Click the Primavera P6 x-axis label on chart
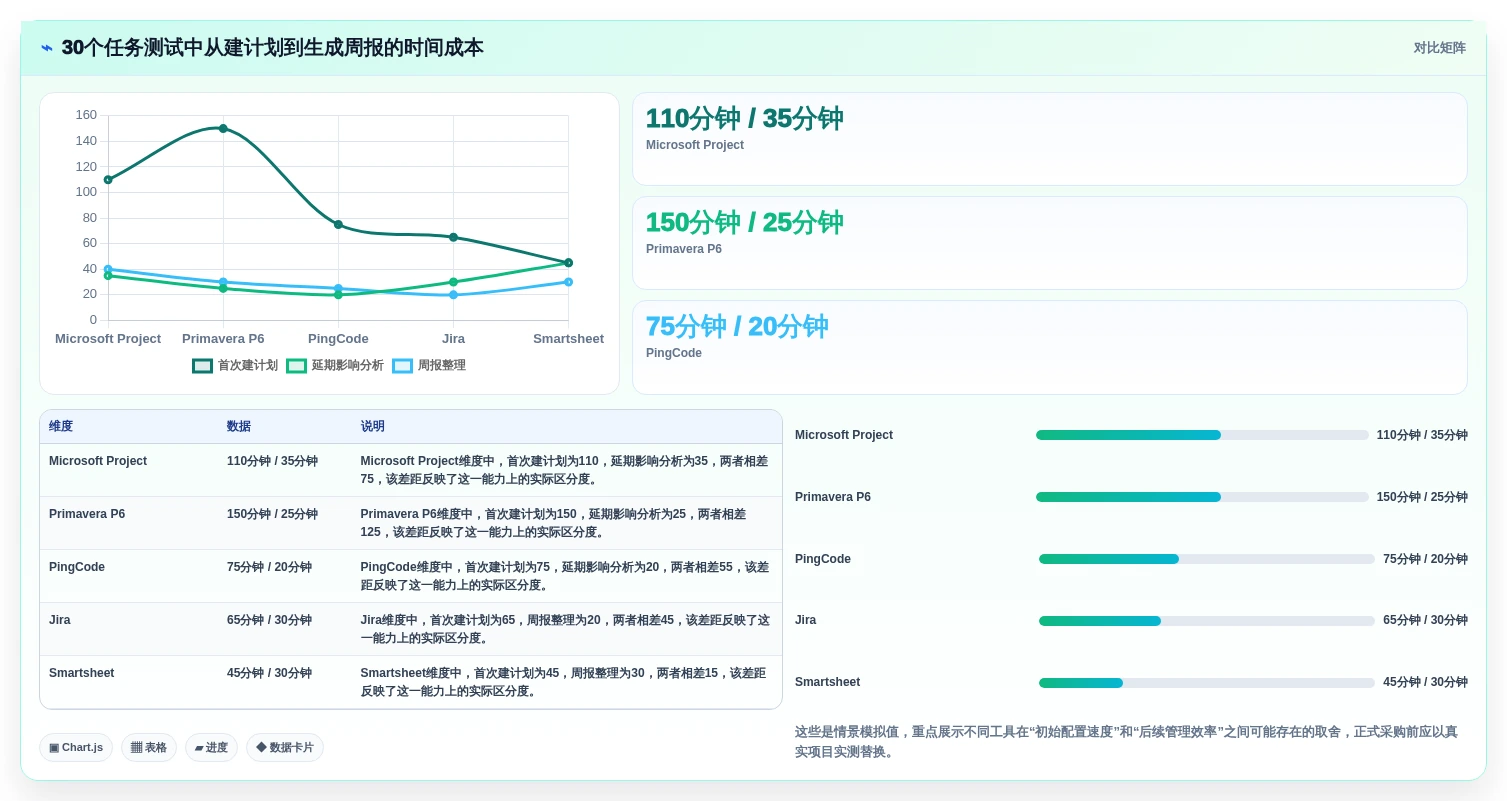 point(223,339)
